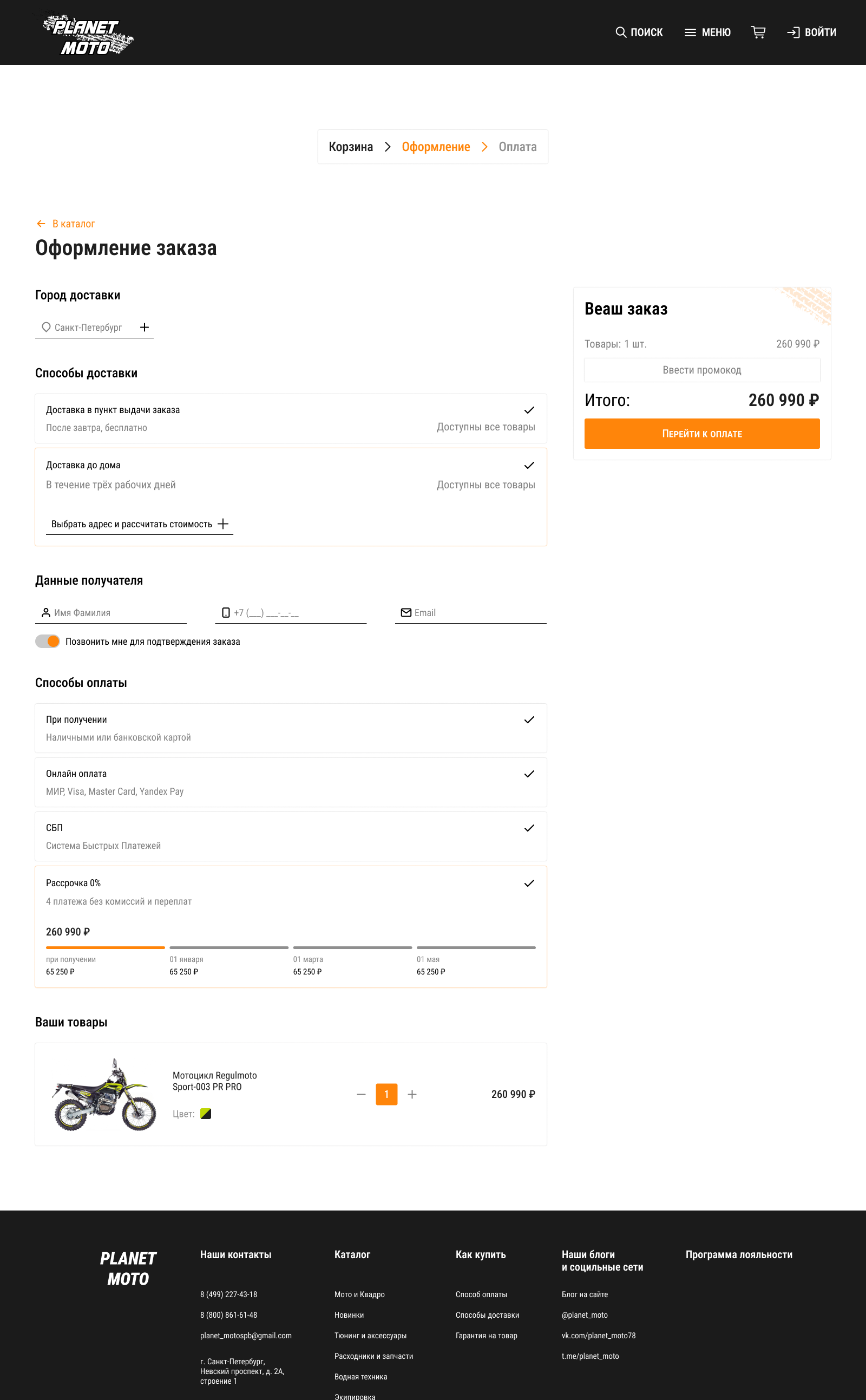This screenshot has width=866, height=1400.
Task: Click the yellow-black color swatch
Action: click(206, 1114)
